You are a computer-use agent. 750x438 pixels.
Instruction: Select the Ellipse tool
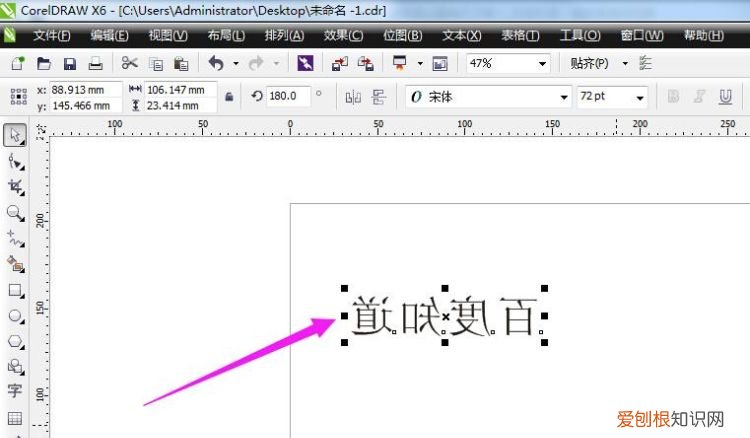pyautogui.click(x=16, y=316)
